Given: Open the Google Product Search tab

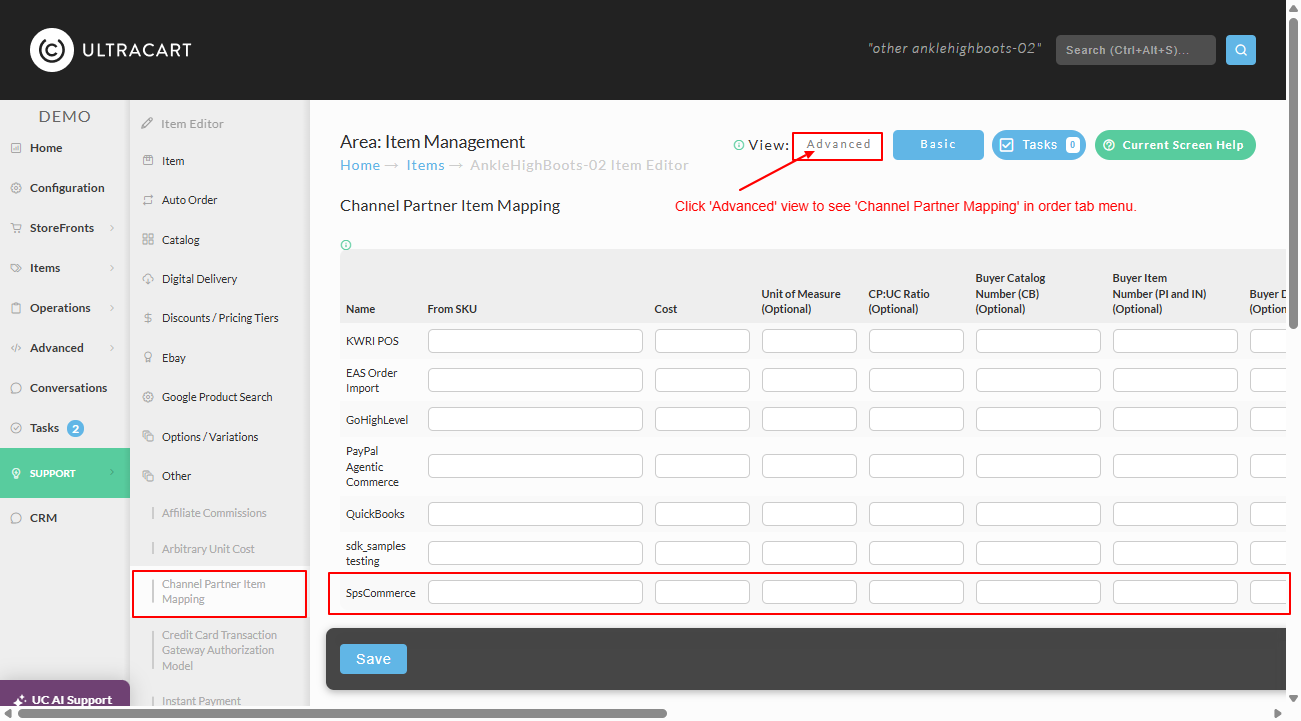Looking at the screenshot, I should [217, 397].
